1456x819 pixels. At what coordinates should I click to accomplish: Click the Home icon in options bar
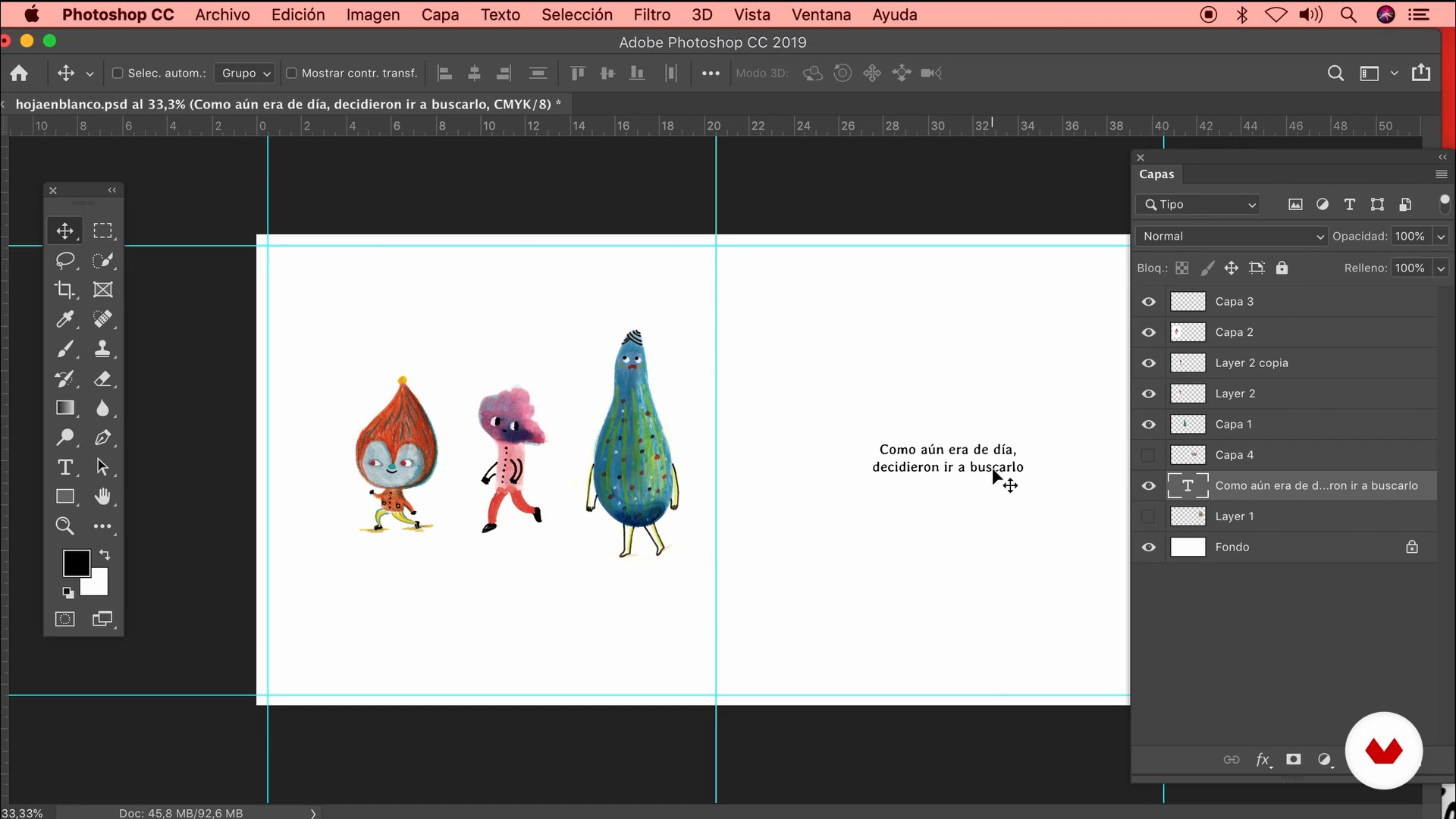click(x=19, y=73)
